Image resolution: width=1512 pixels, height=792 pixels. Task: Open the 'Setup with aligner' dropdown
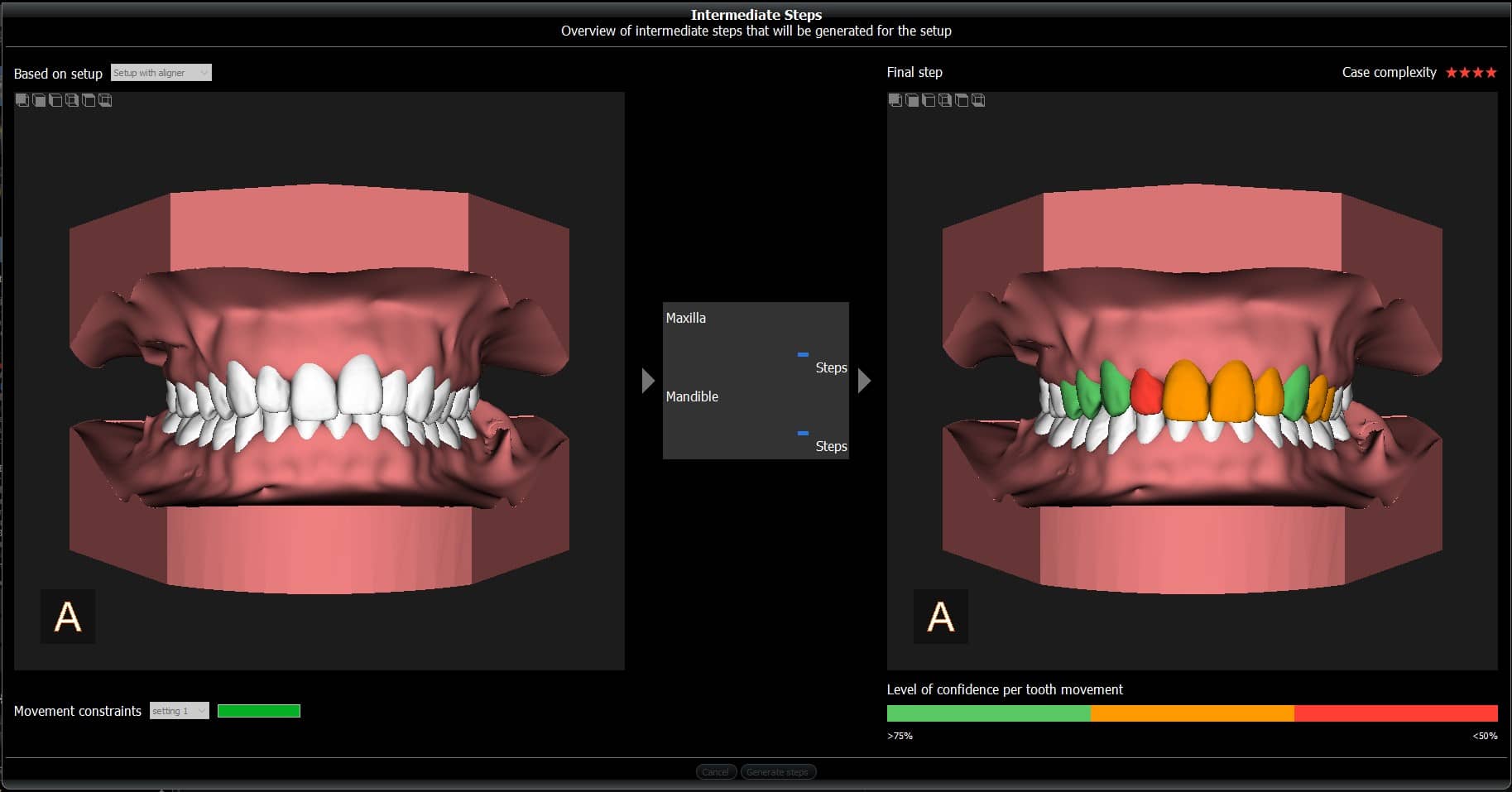[161, 72]
